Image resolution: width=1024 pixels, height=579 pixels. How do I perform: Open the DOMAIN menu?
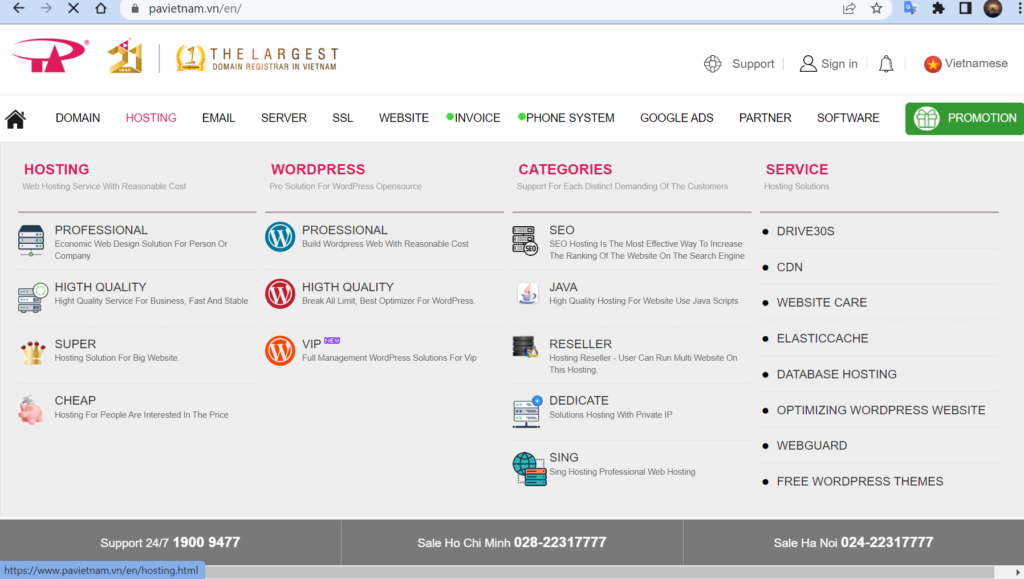pyautogui.click(x=78, y=118)
